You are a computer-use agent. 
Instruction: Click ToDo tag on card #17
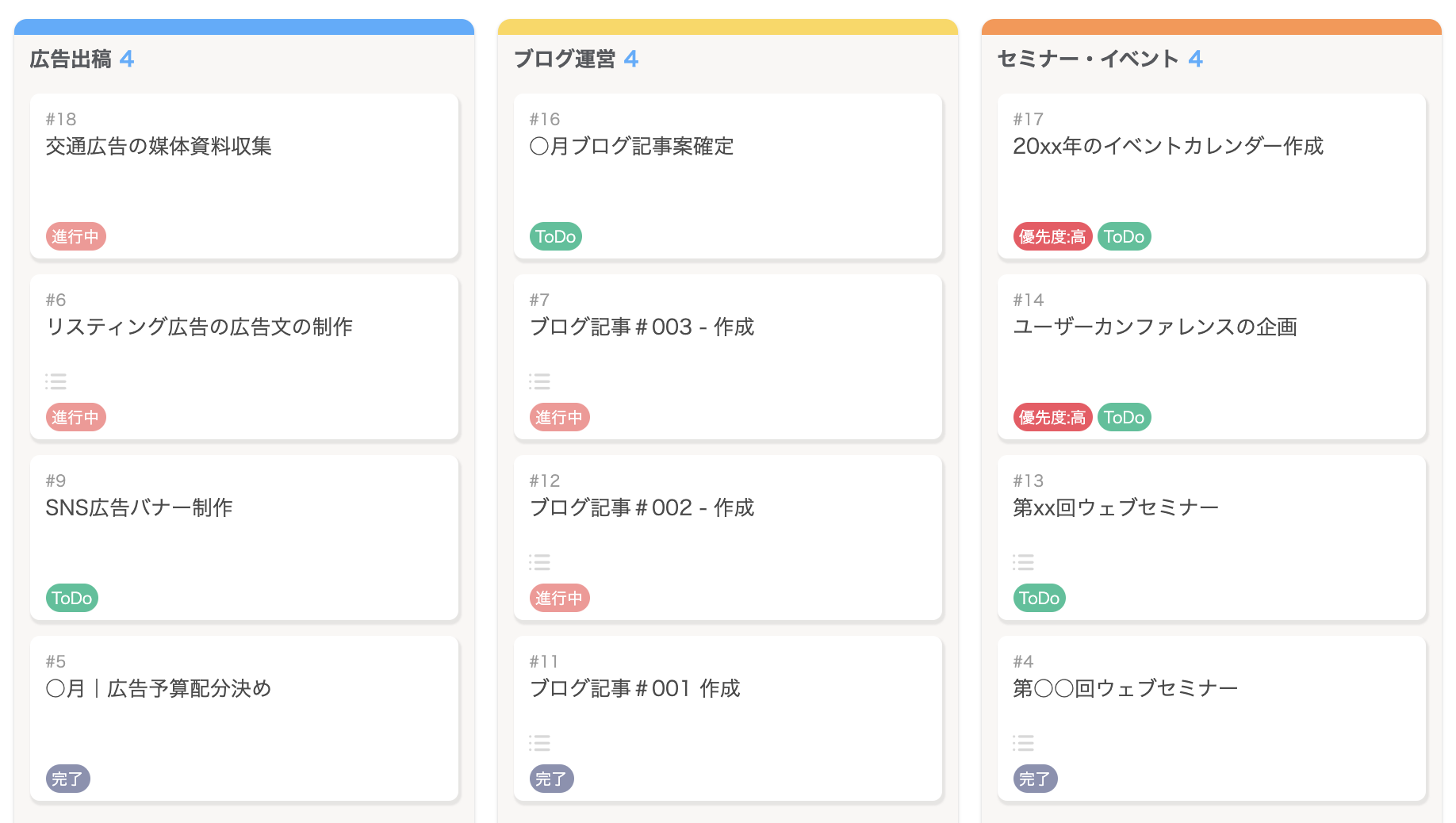(1124, 236)
